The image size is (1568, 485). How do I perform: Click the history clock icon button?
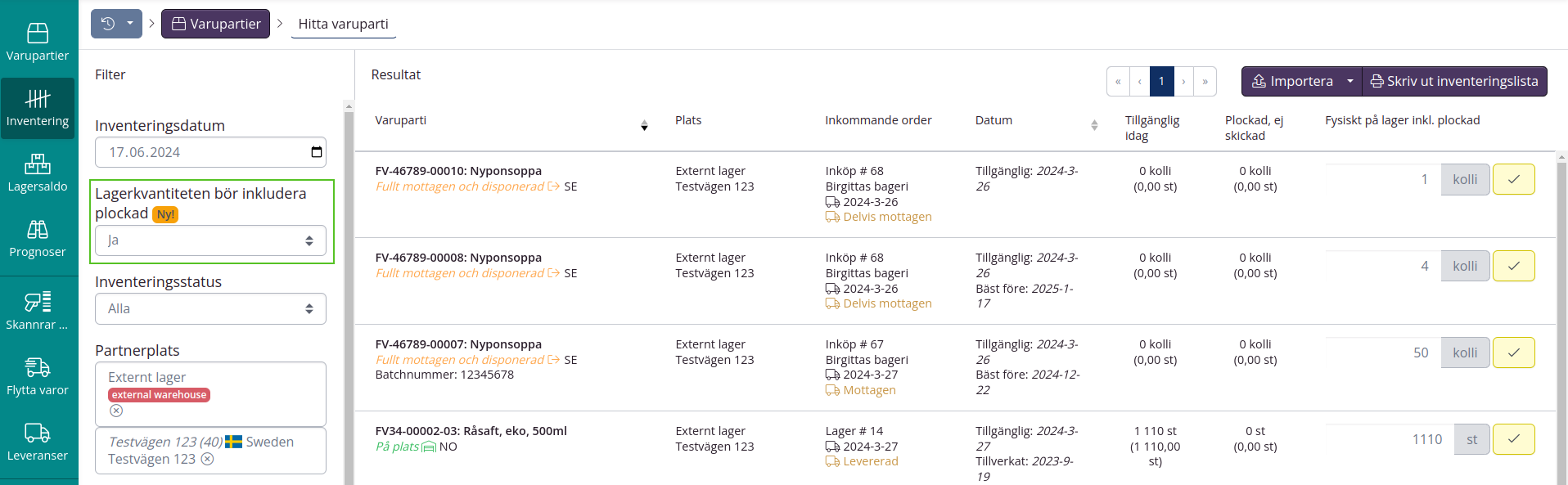click(x=108, y=24)
